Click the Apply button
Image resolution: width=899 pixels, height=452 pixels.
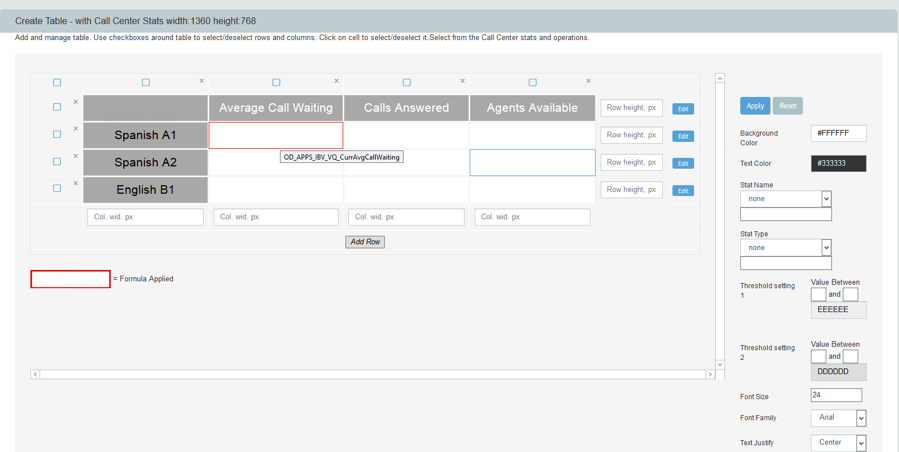pyautogui.click(x=755, y=106)
